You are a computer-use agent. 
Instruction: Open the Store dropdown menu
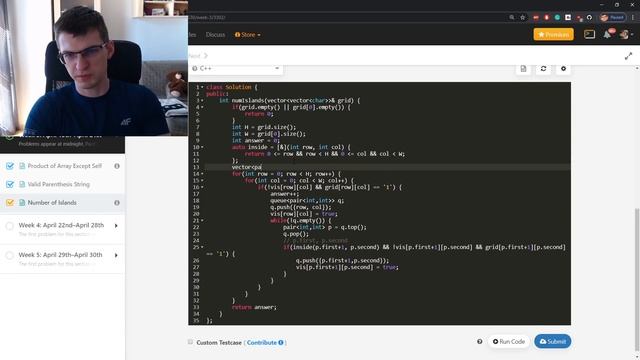(x=248, y=35)
